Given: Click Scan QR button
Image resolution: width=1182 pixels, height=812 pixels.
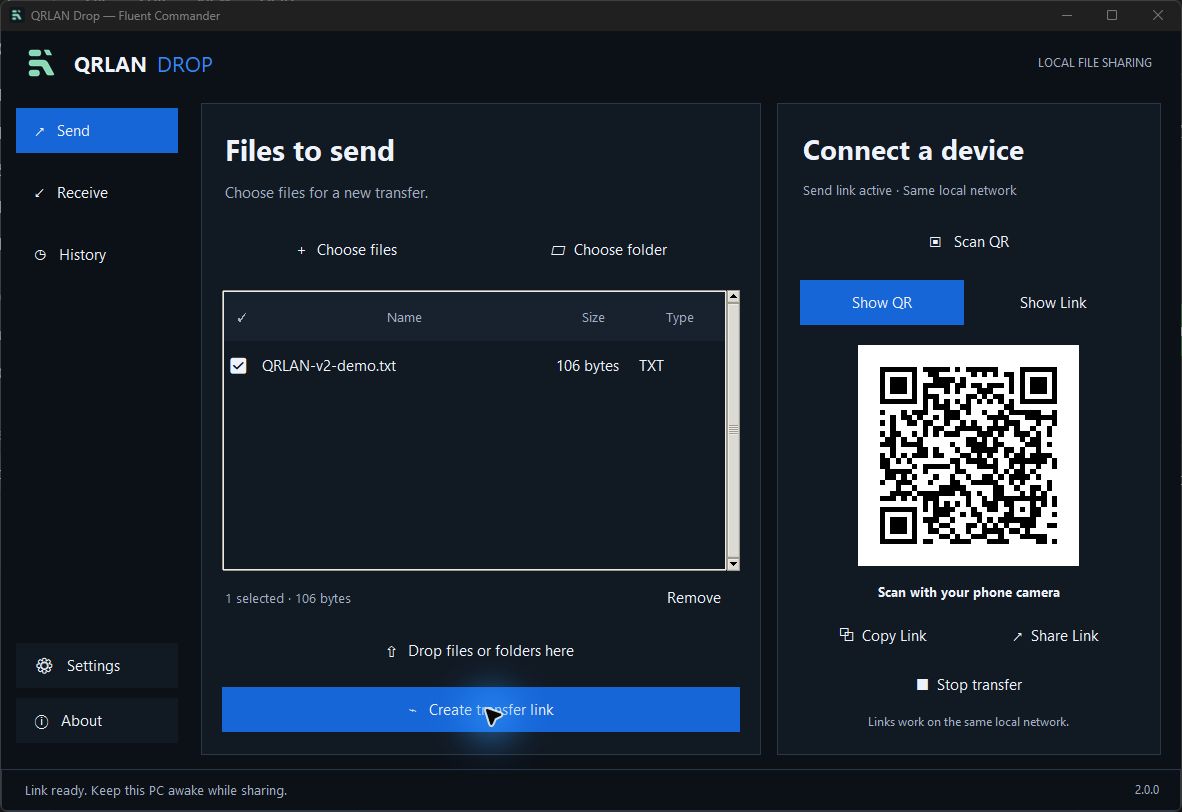Looking at the screenshot, I should 969,242.
